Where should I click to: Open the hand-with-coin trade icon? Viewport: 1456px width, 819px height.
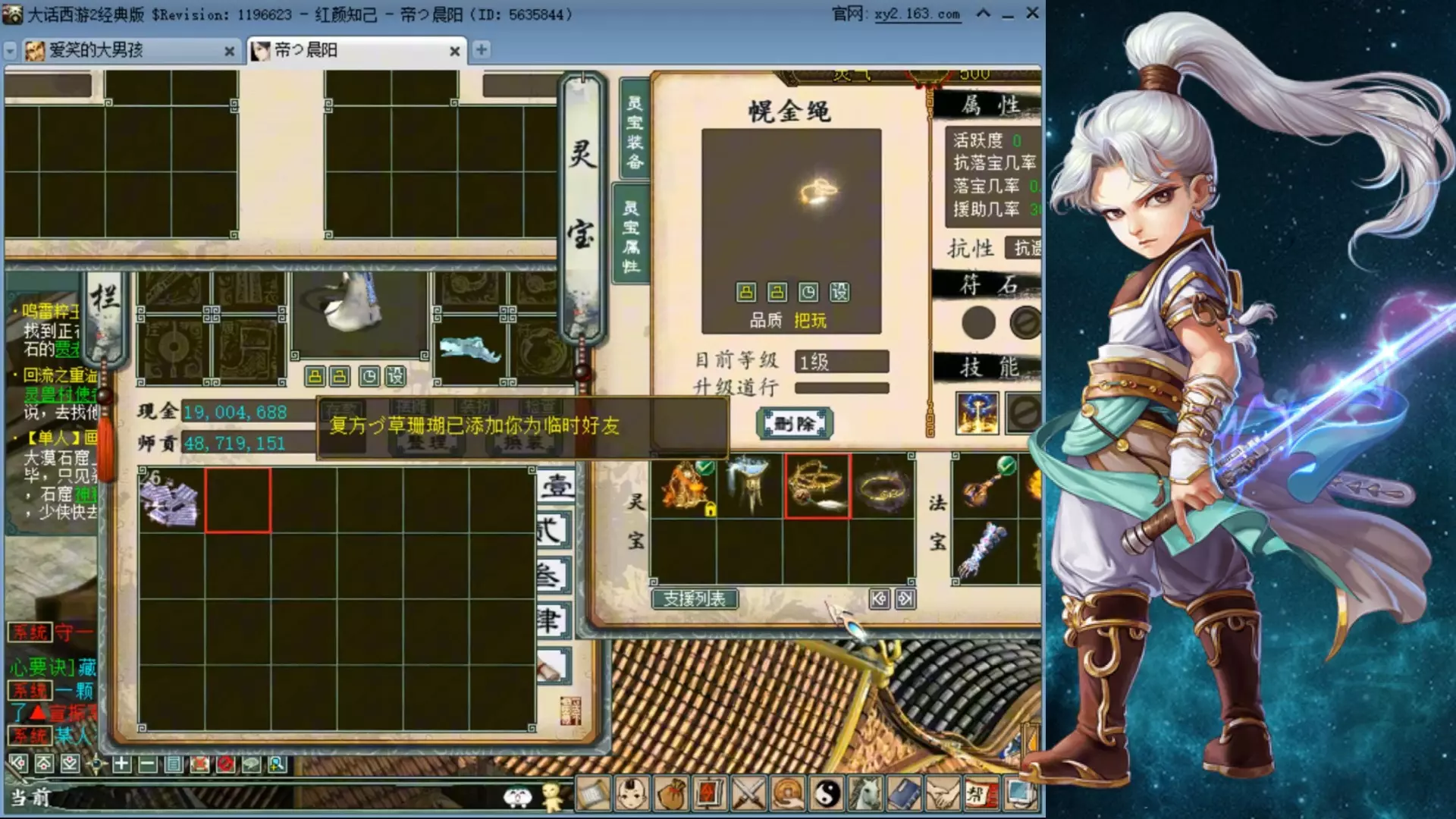[788, 794]
